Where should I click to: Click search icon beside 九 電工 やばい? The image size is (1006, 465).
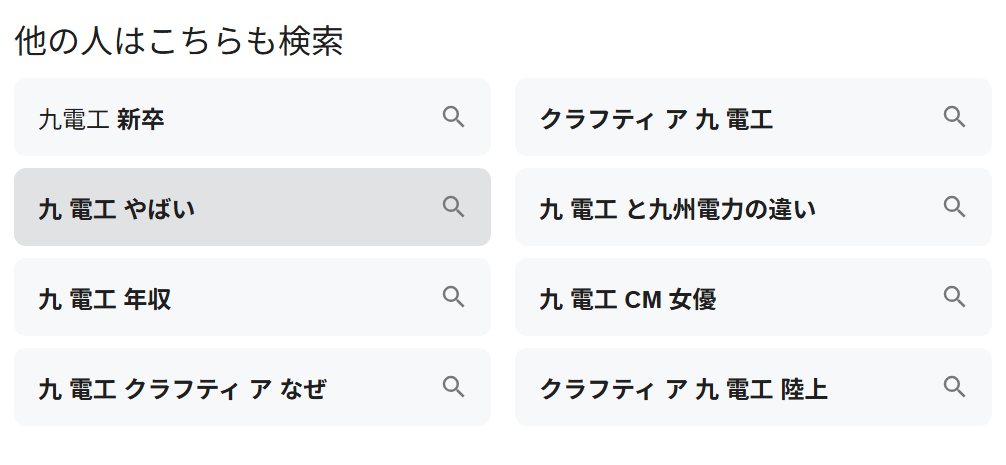click(453, 207)
